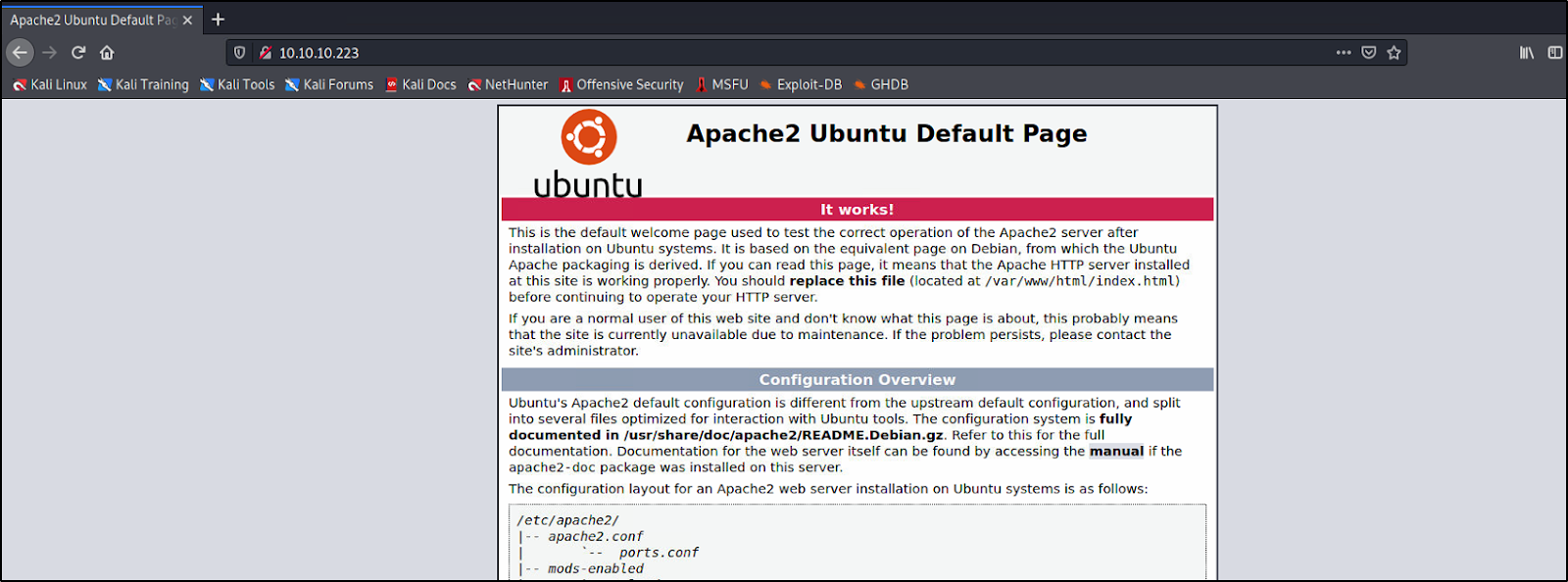Open Kali Linux bookmark

(50, 84)
